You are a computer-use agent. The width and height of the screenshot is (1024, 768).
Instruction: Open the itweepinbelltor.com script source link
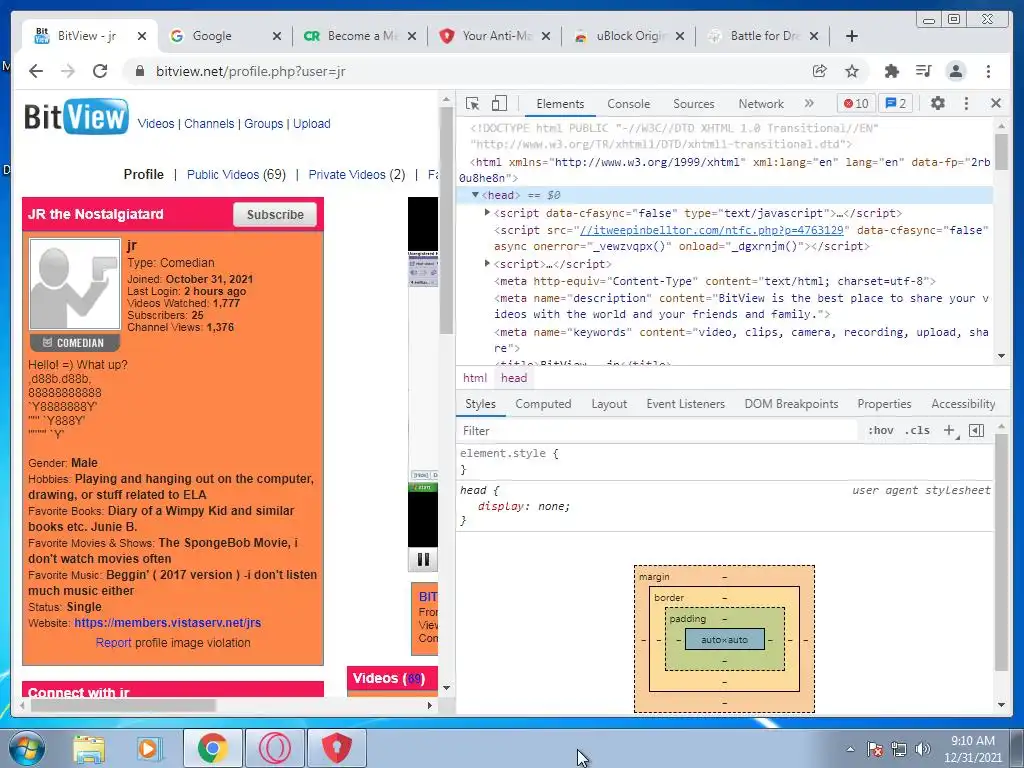pyautogui.click(x=712, y=230)
